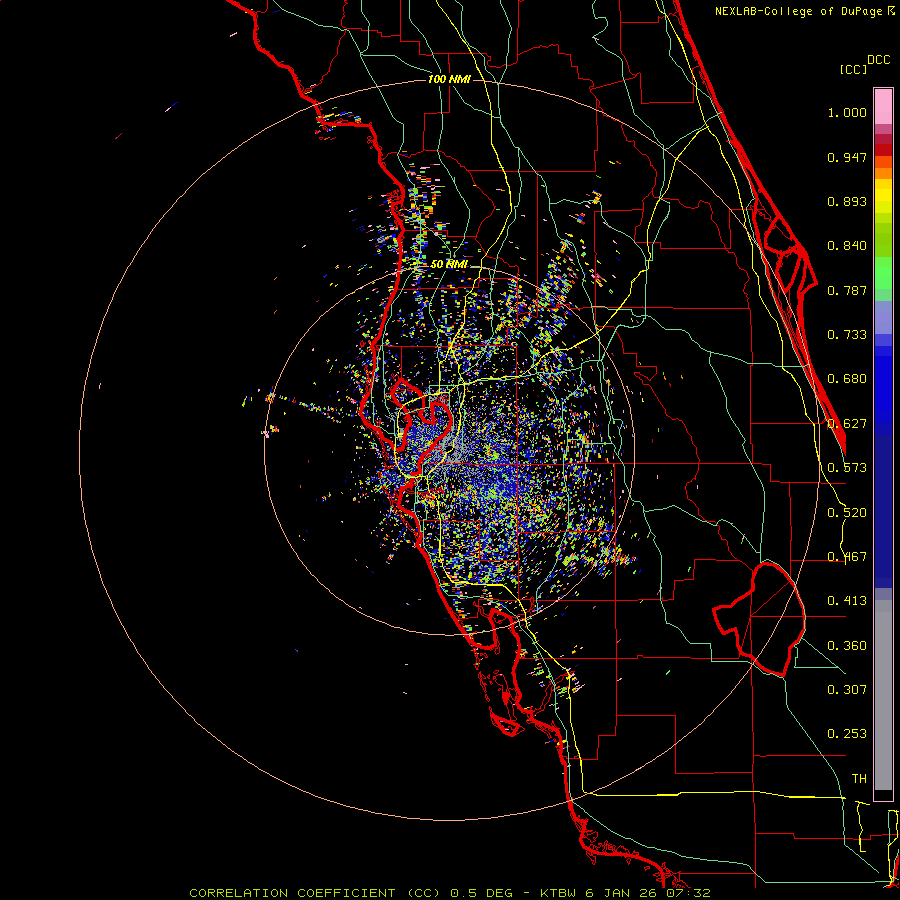Screen dimensions: 900x900
Task: Click the 0.467 legend value
Action: click(847, 557)
